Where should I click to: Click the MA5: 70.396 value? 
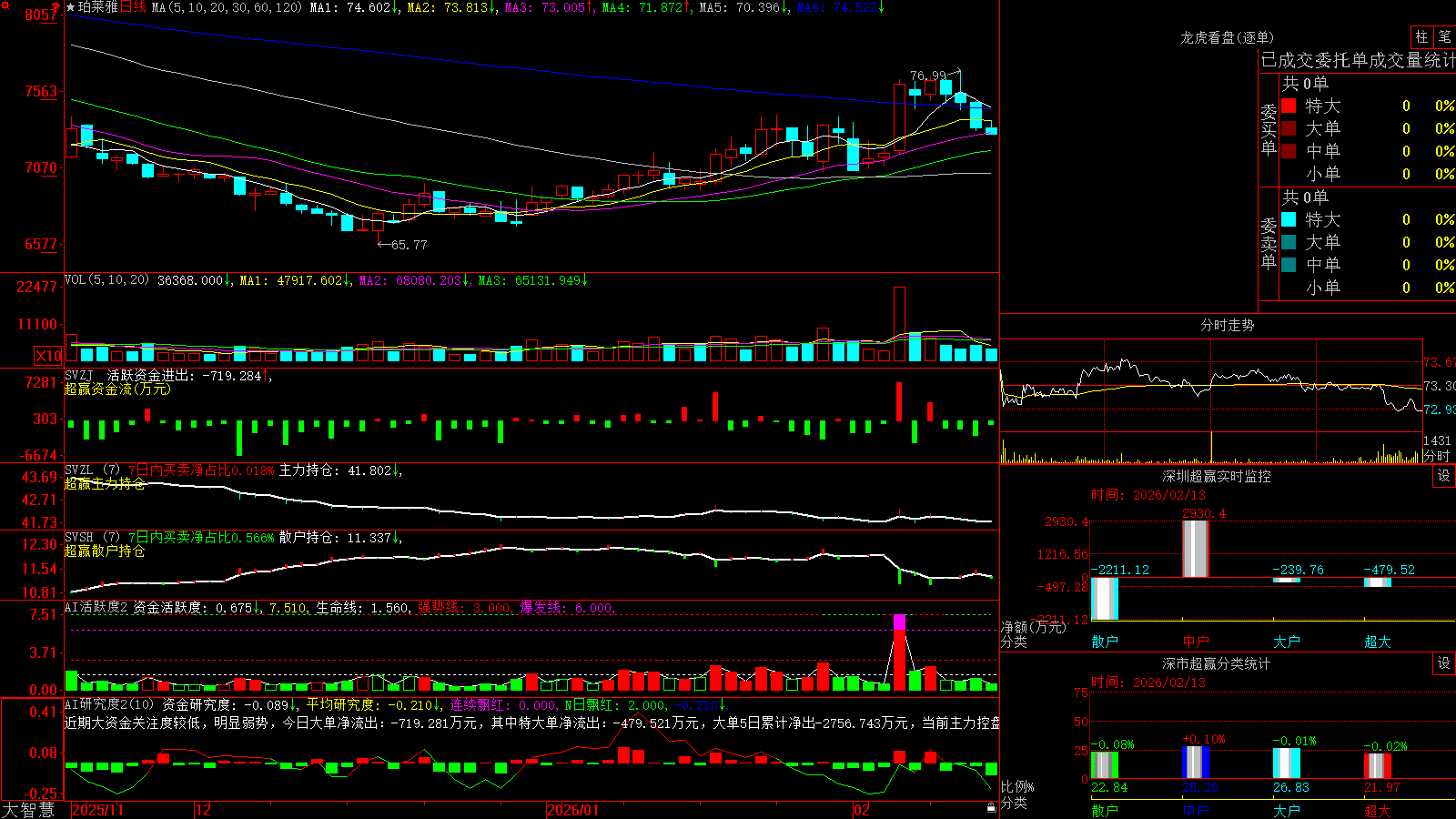[743, 7]
